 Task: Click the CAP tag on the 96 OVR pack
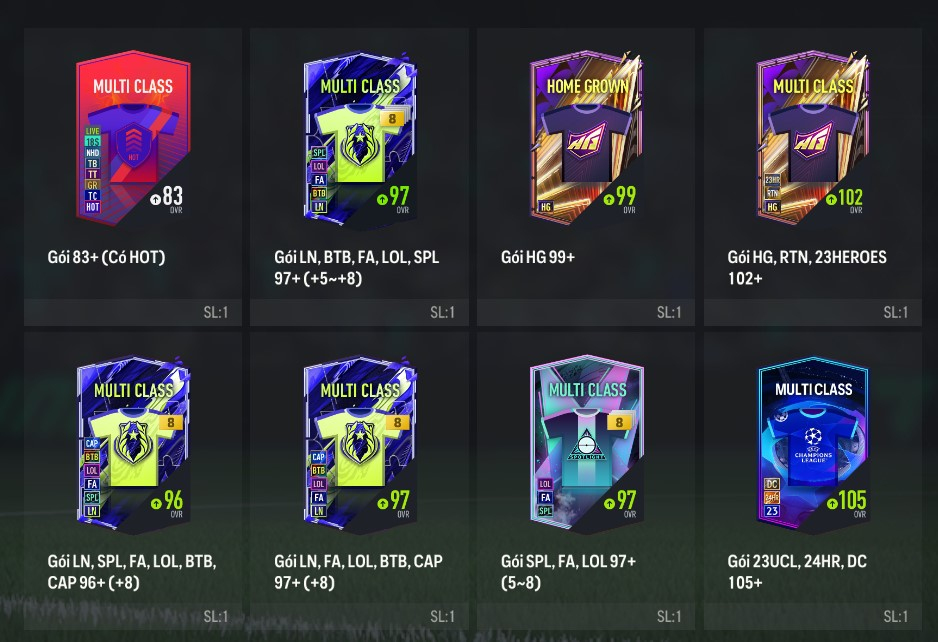pyautogui.click(x=92, y=443)
